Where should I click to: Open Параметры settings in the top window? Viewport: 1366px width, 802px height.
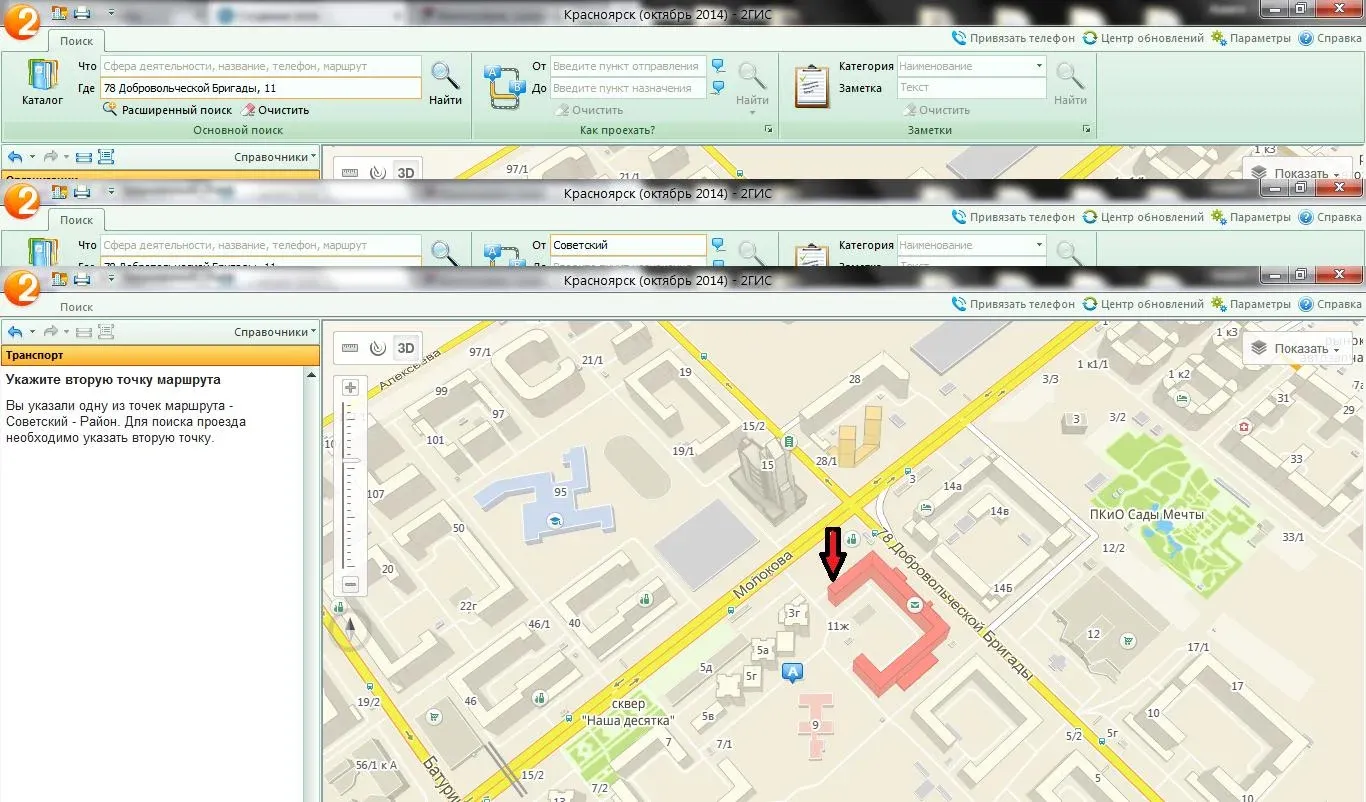point(1251,38)
